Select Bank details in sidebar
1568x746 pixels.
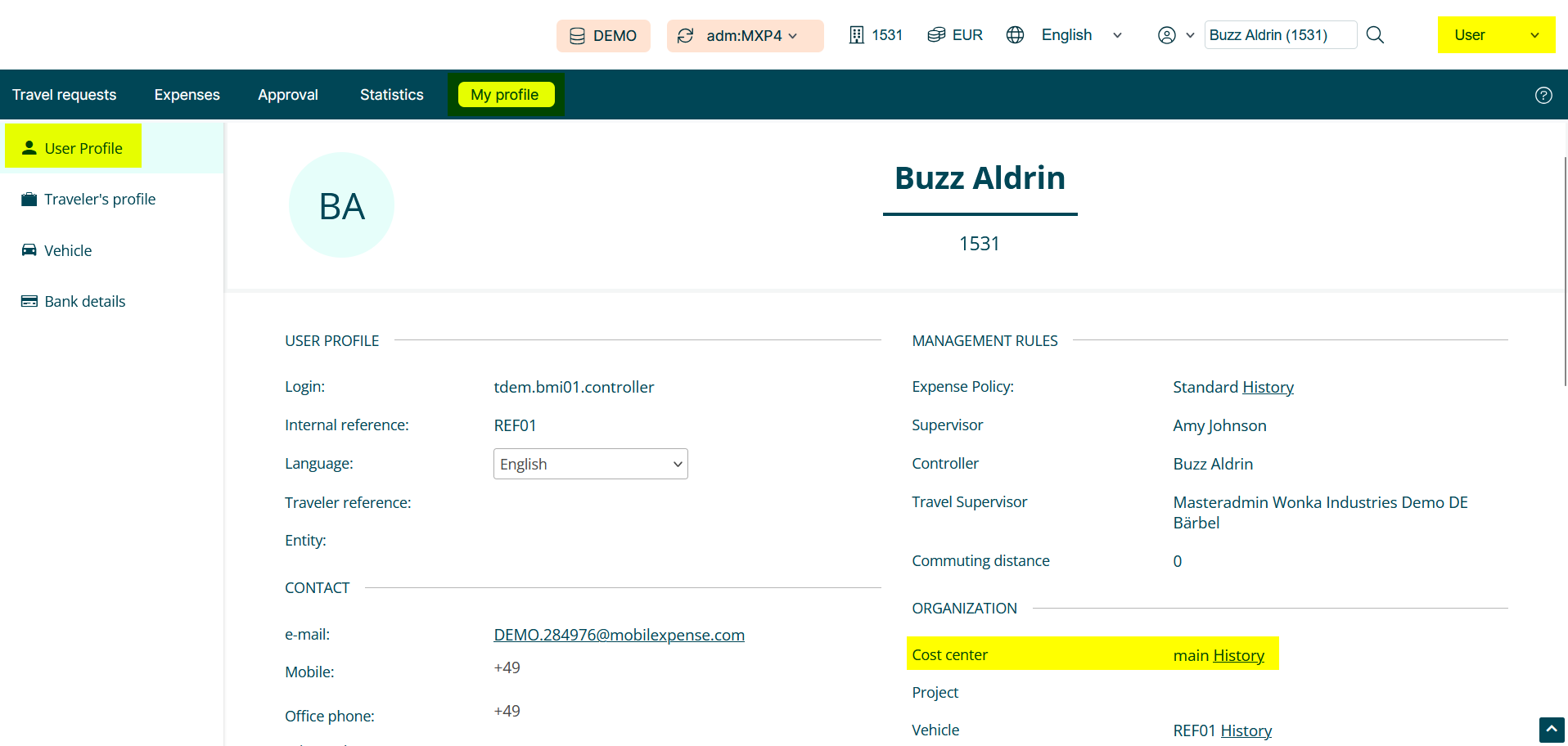point(84,302)
